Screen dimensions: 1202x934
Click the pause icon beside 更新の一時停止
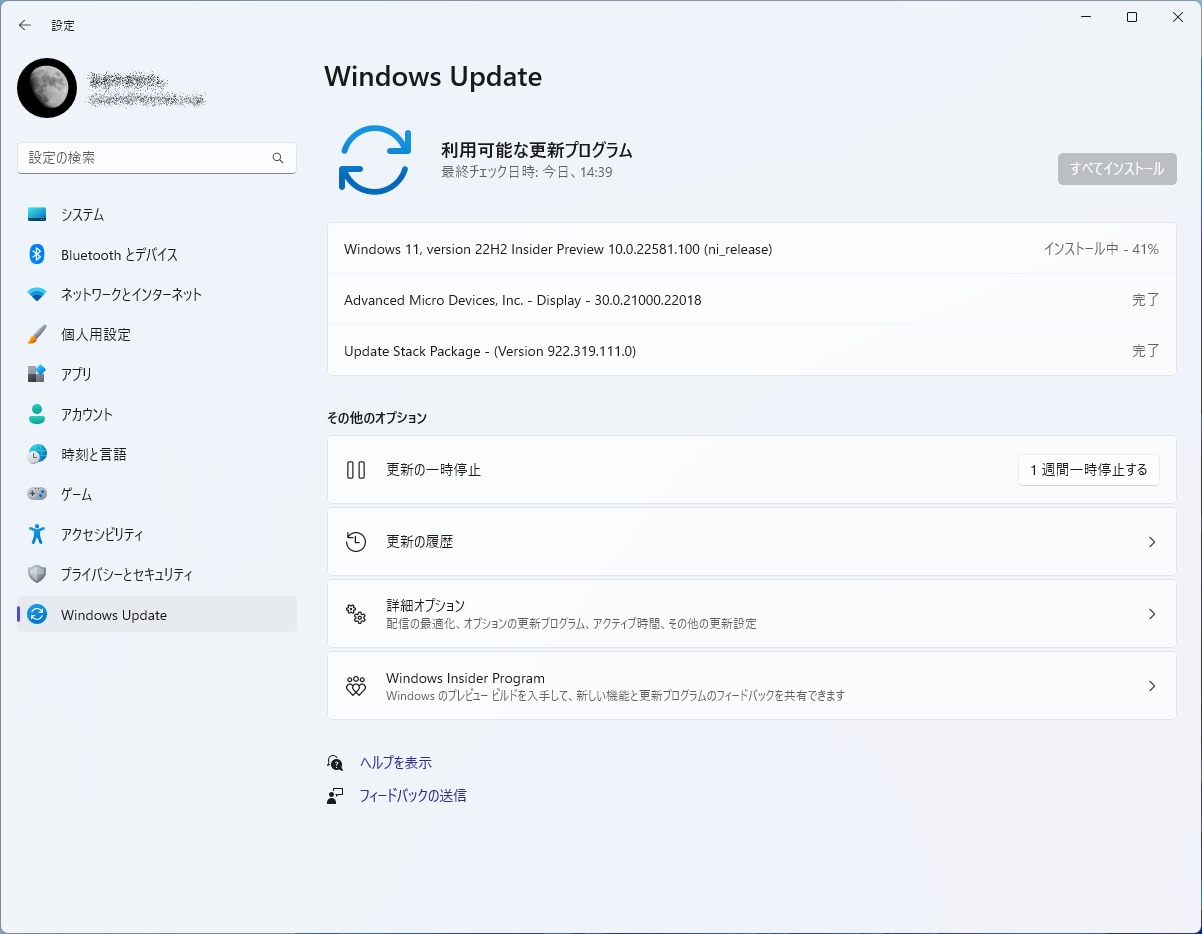click(x=356, y=470)
